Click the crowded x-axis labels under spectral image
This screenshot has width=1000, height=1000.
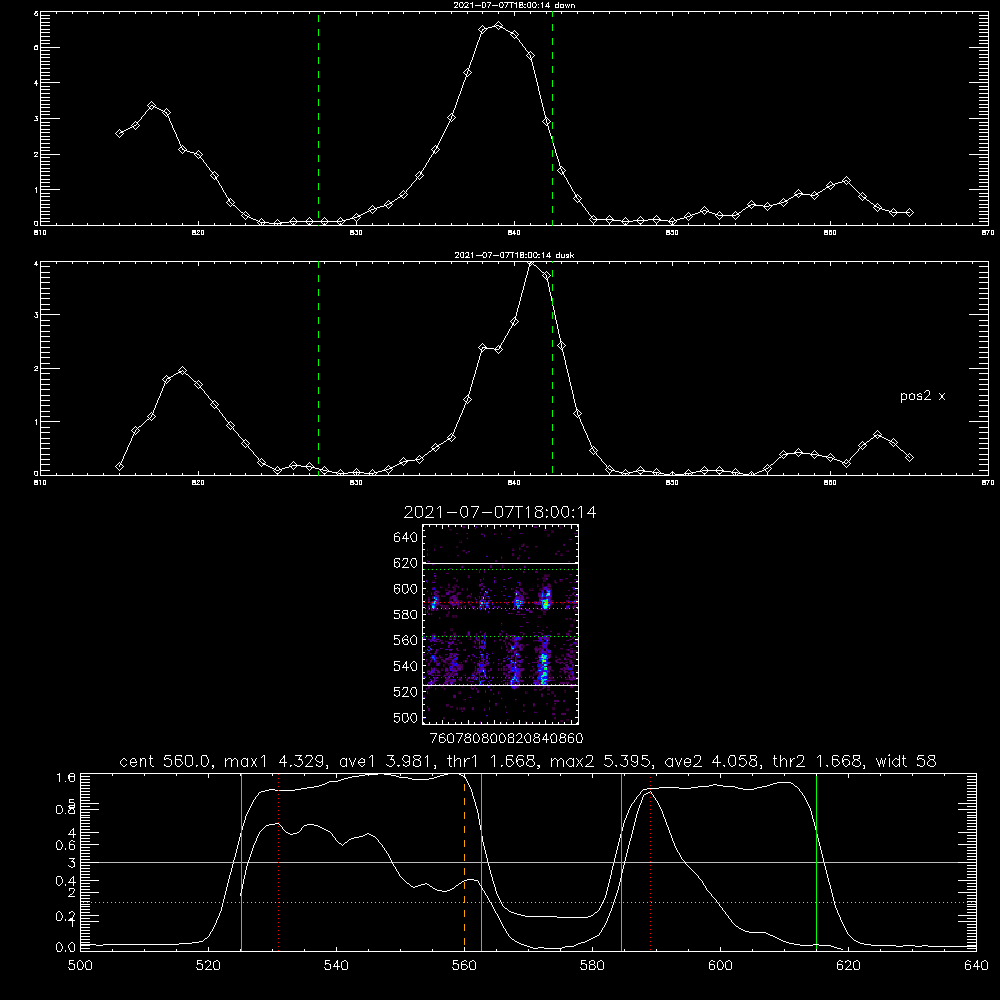click(506, 739)
